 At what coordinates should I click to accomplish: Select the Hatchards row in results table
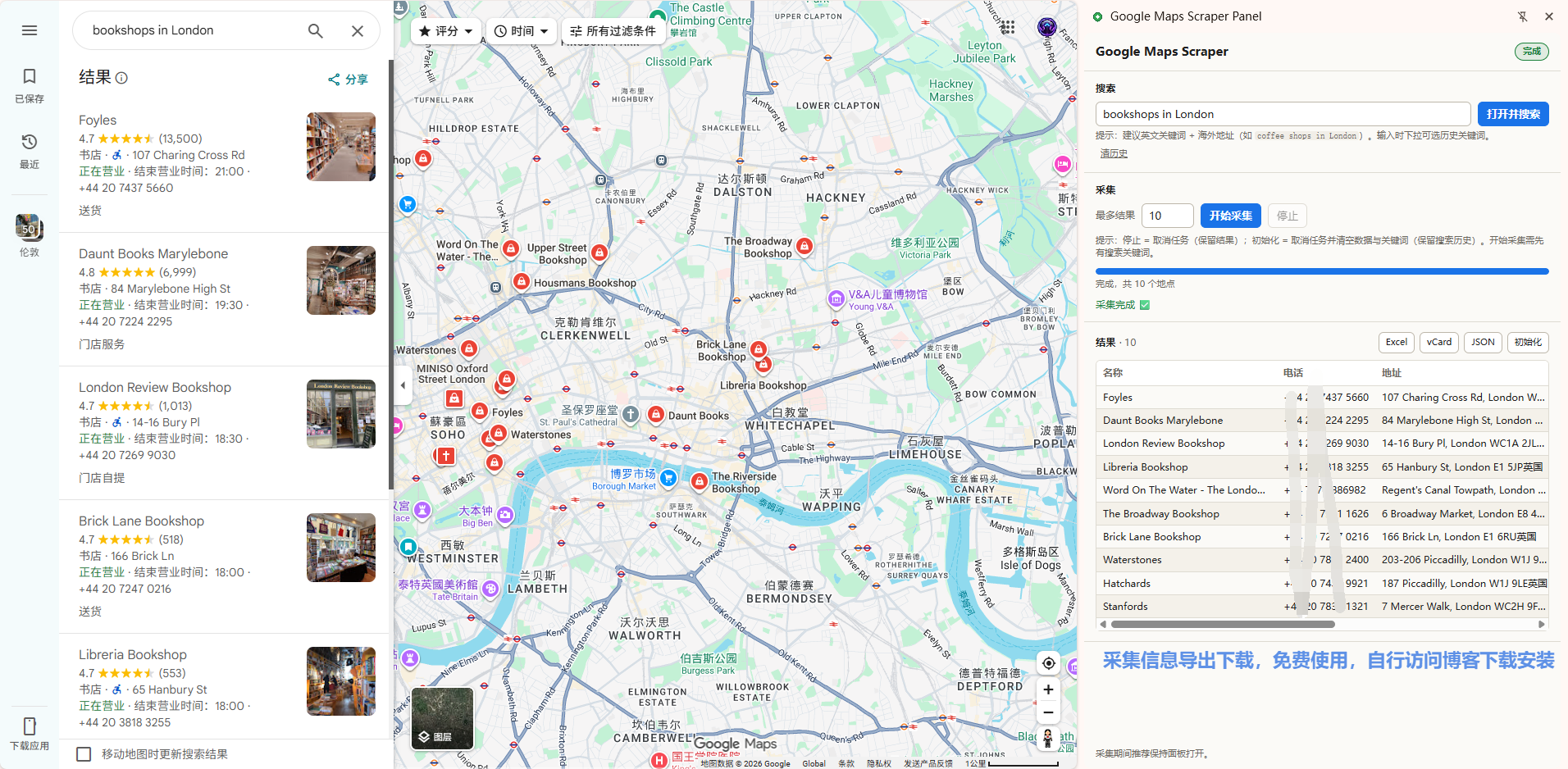click(x=1322, y=584)
